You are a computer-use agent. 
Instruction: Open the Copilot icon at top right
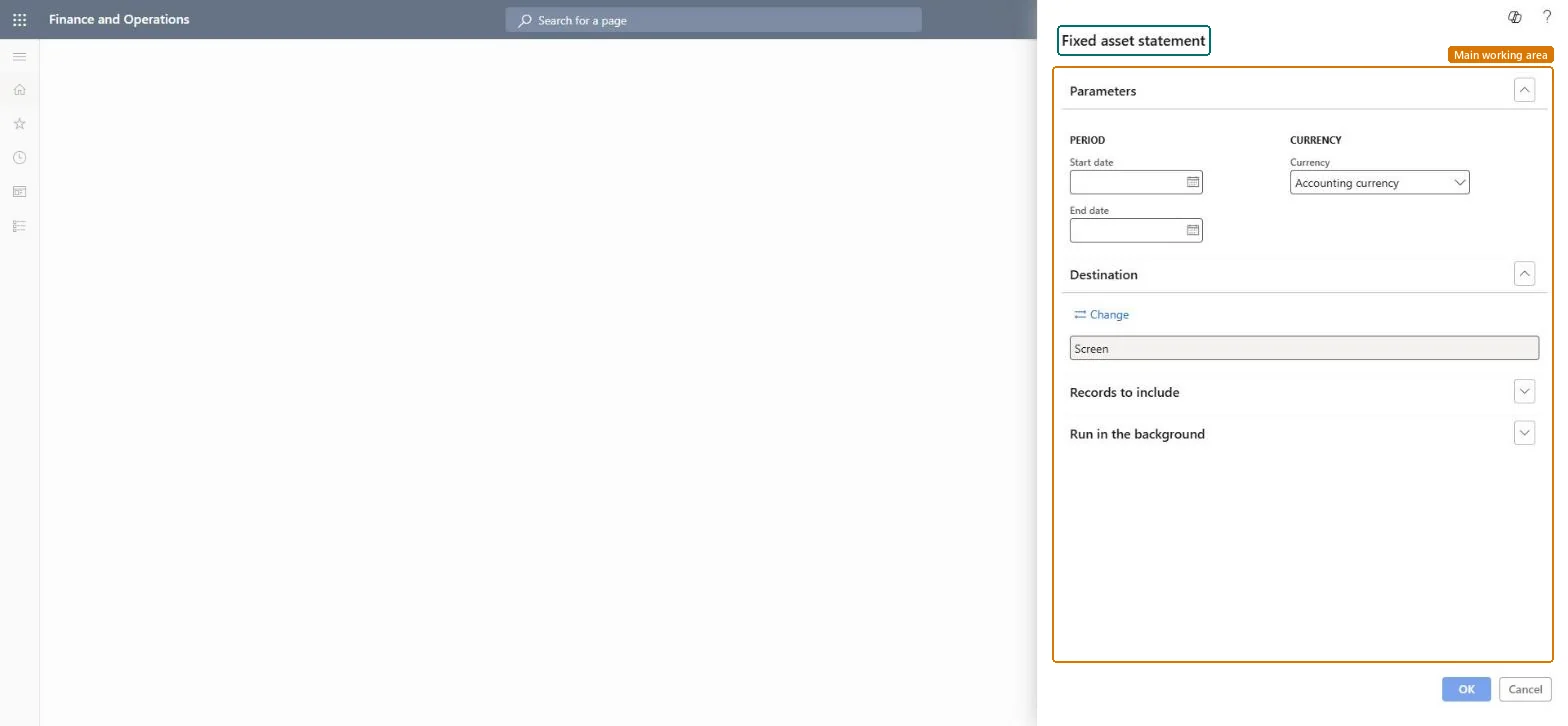coord(1515,17)
